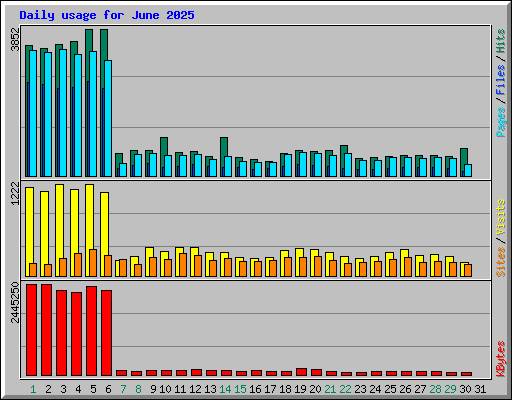The height and width of the screenshot is (400, 512).
Task: Click day label 20 on the x-axis
Action: [x=315, y=389]
